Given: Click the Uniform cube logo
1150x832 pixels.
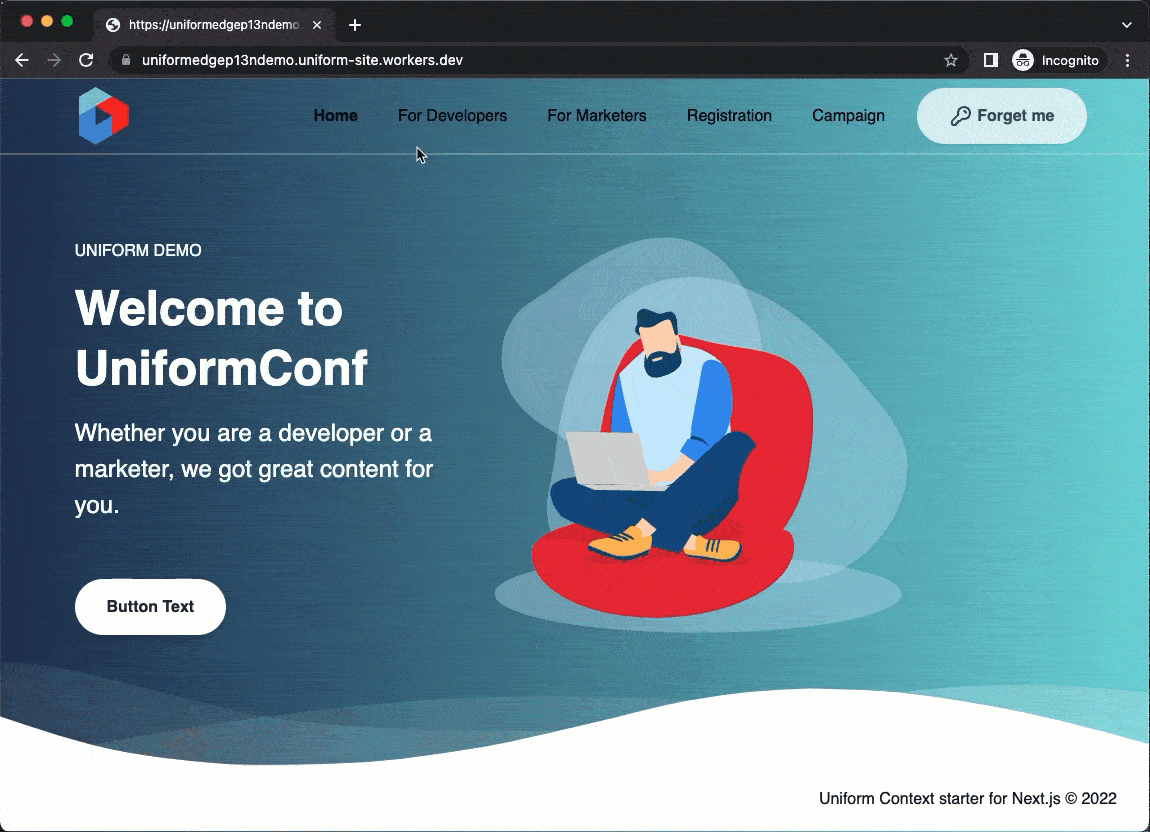Looking at the screenshot, I should click(103, 116).
